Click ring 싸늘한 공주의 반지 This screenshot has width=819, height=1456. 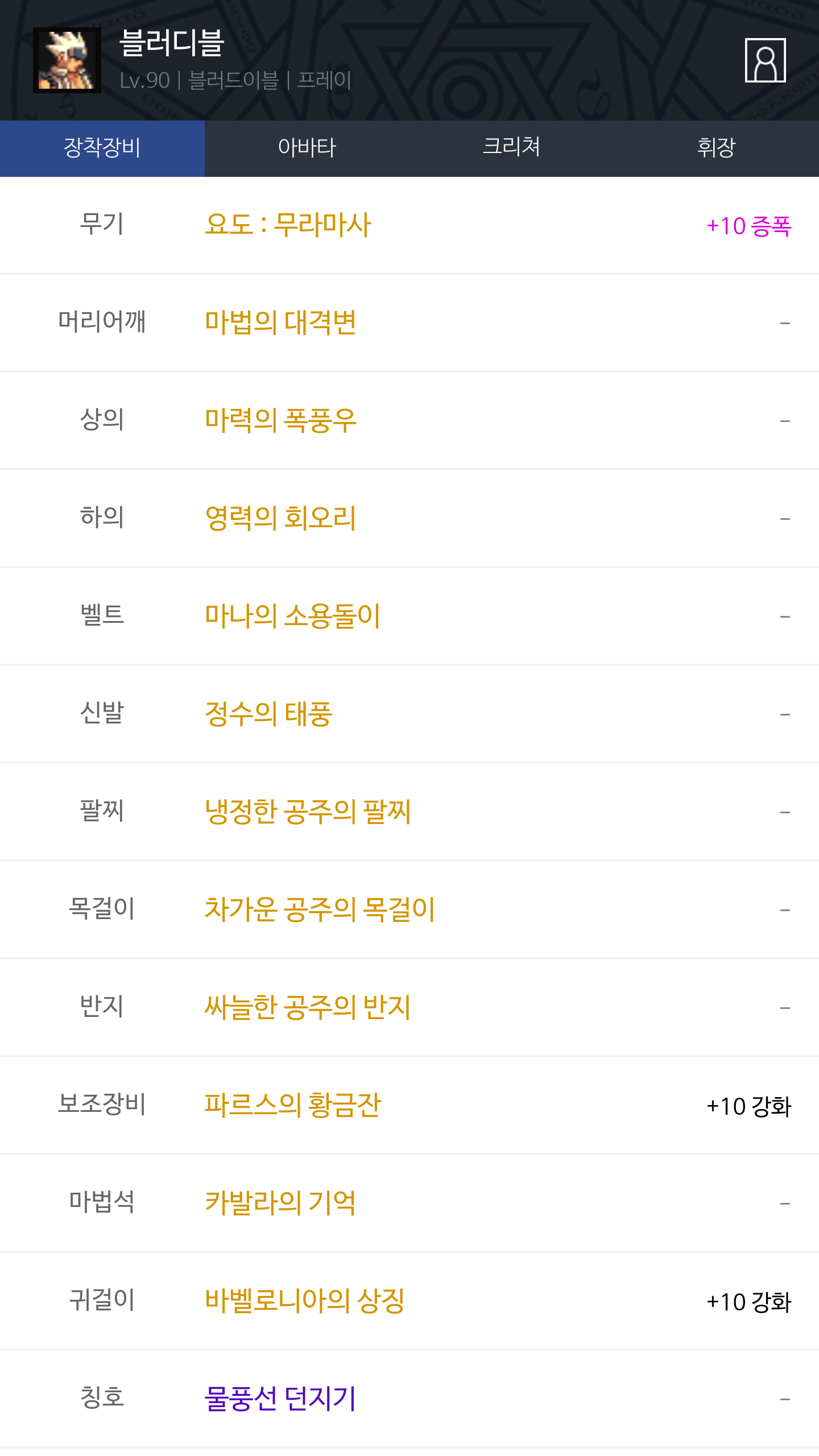click(308, 1008)
